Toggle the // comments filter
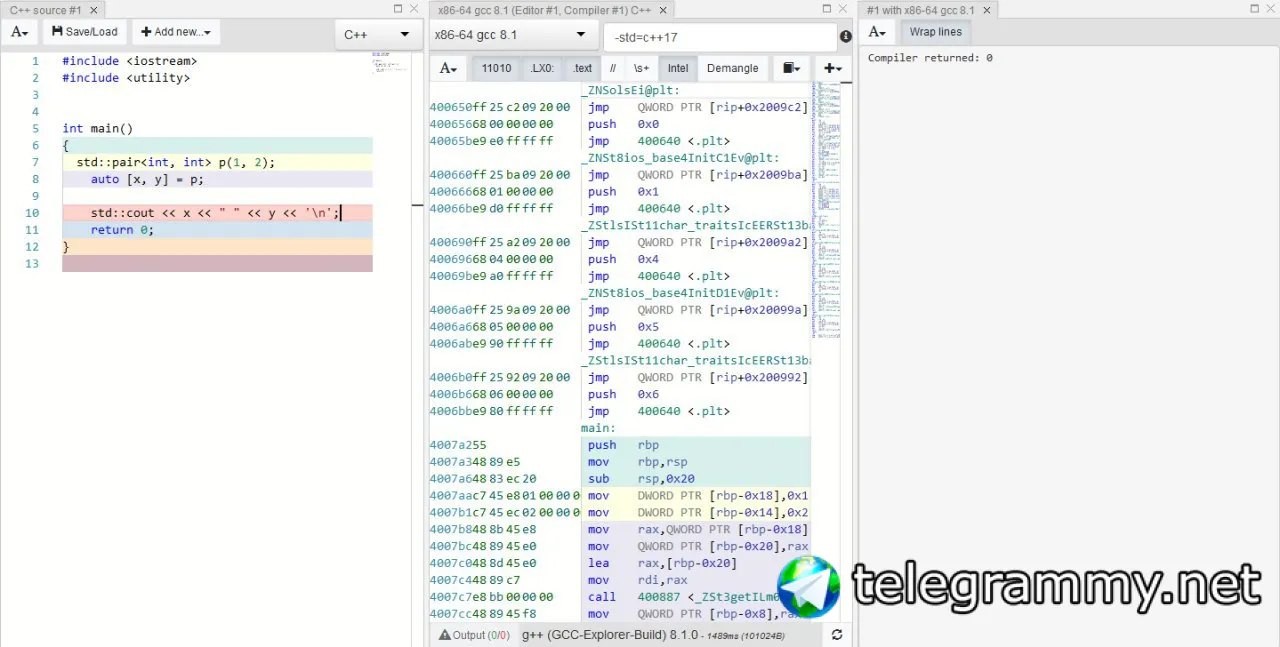1280x647 pixels. pos(613,68)
